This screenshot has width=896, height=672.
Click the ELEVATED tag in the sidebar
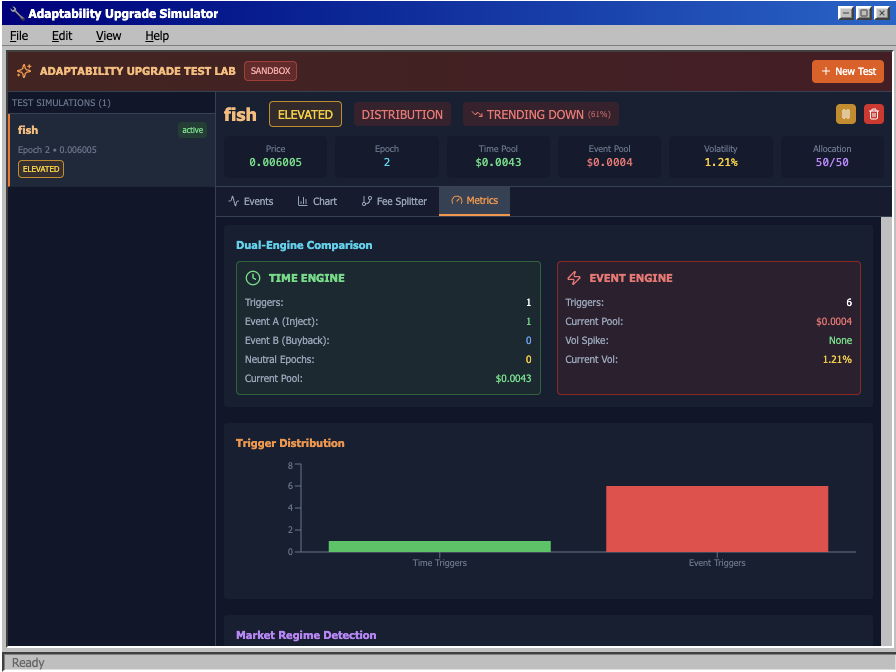(41, 169)
